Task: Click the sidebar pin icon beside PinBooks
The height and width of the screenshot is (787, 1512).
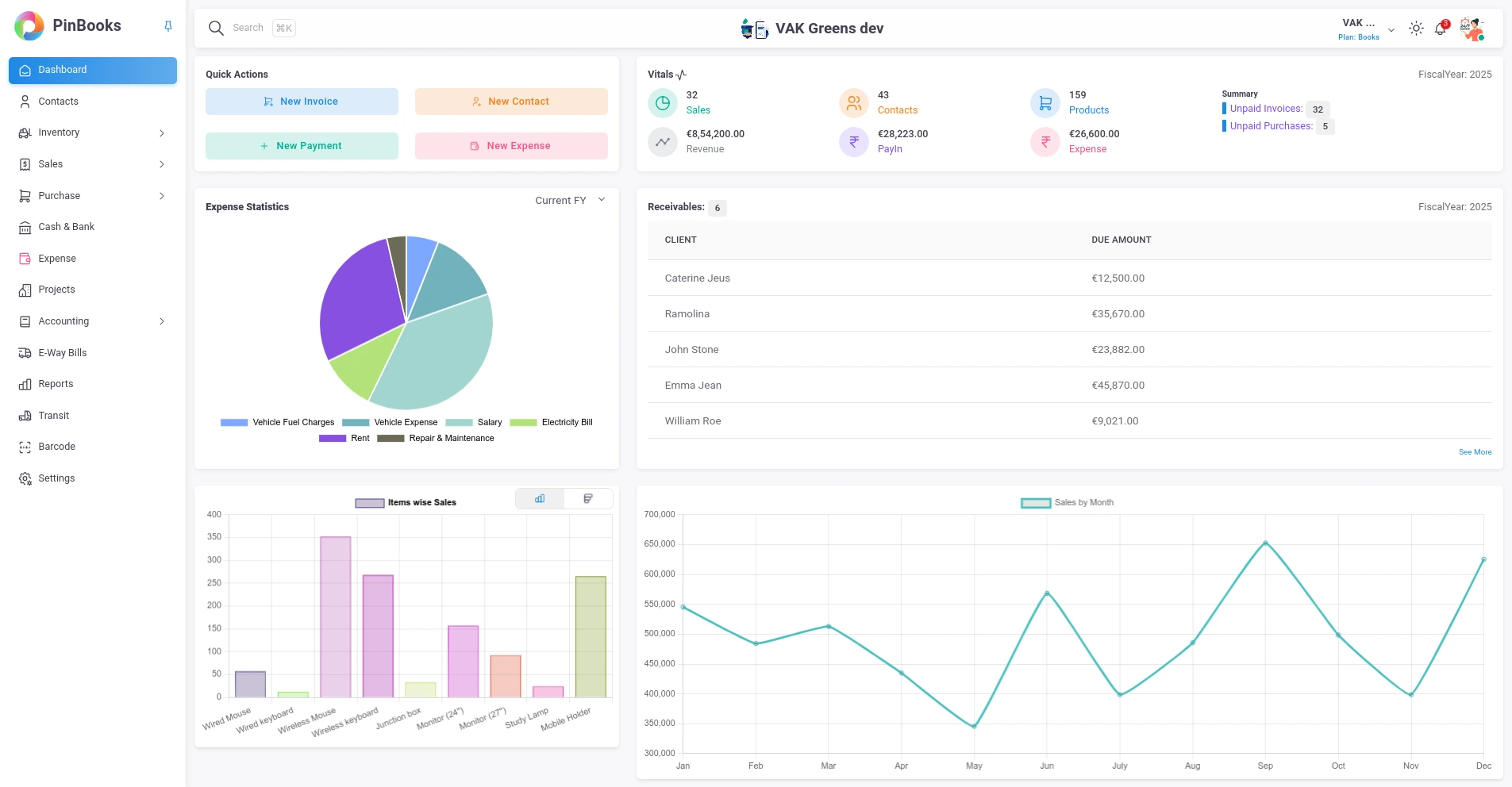Action: [168, 26]
